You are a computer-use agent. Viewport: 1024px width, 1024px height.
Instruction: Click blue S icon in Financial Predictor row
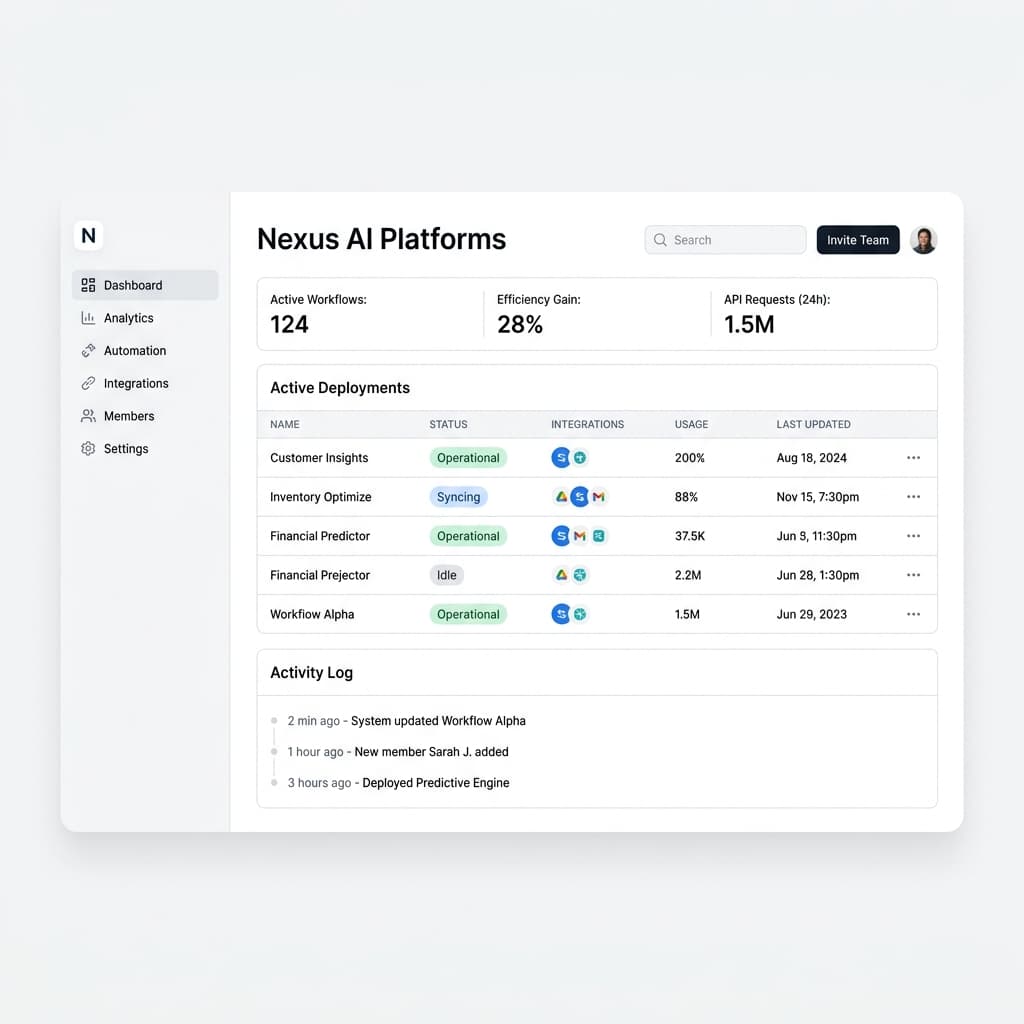(561, 536)
